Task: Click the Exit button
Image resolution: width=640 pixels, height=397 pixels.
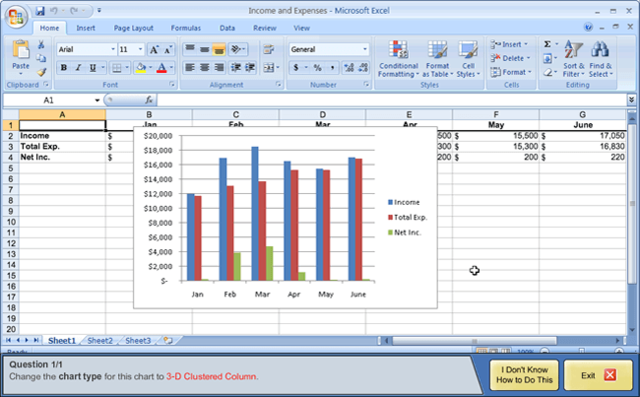Action: [598, 375]
